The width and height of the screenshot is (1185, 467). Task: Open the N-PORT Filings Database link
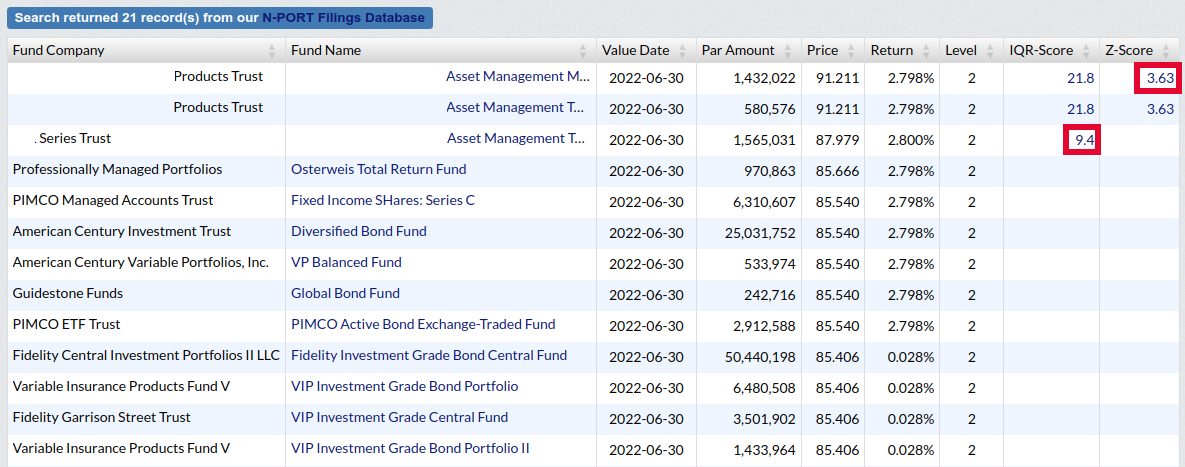coord(343,18)
